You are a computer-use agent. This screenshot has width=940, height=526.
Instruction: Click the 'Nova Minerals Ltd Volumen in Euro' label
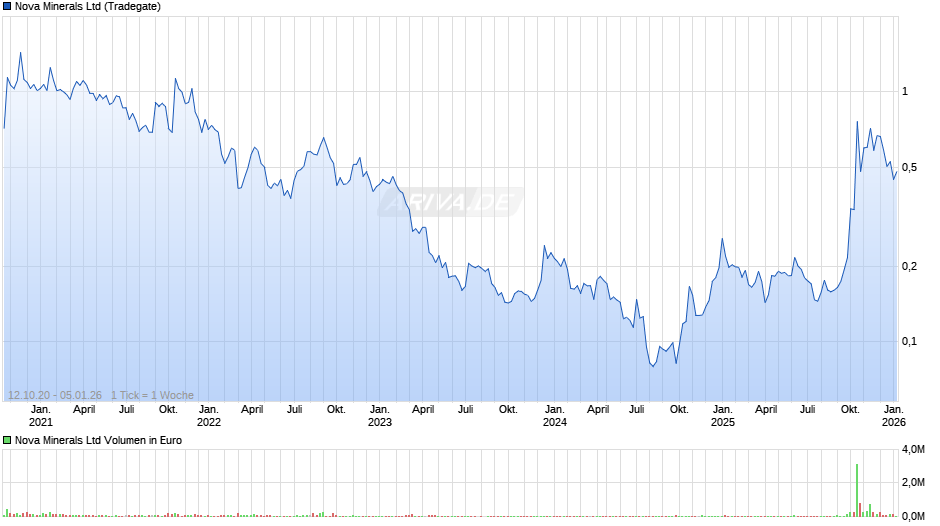[98, 440]
